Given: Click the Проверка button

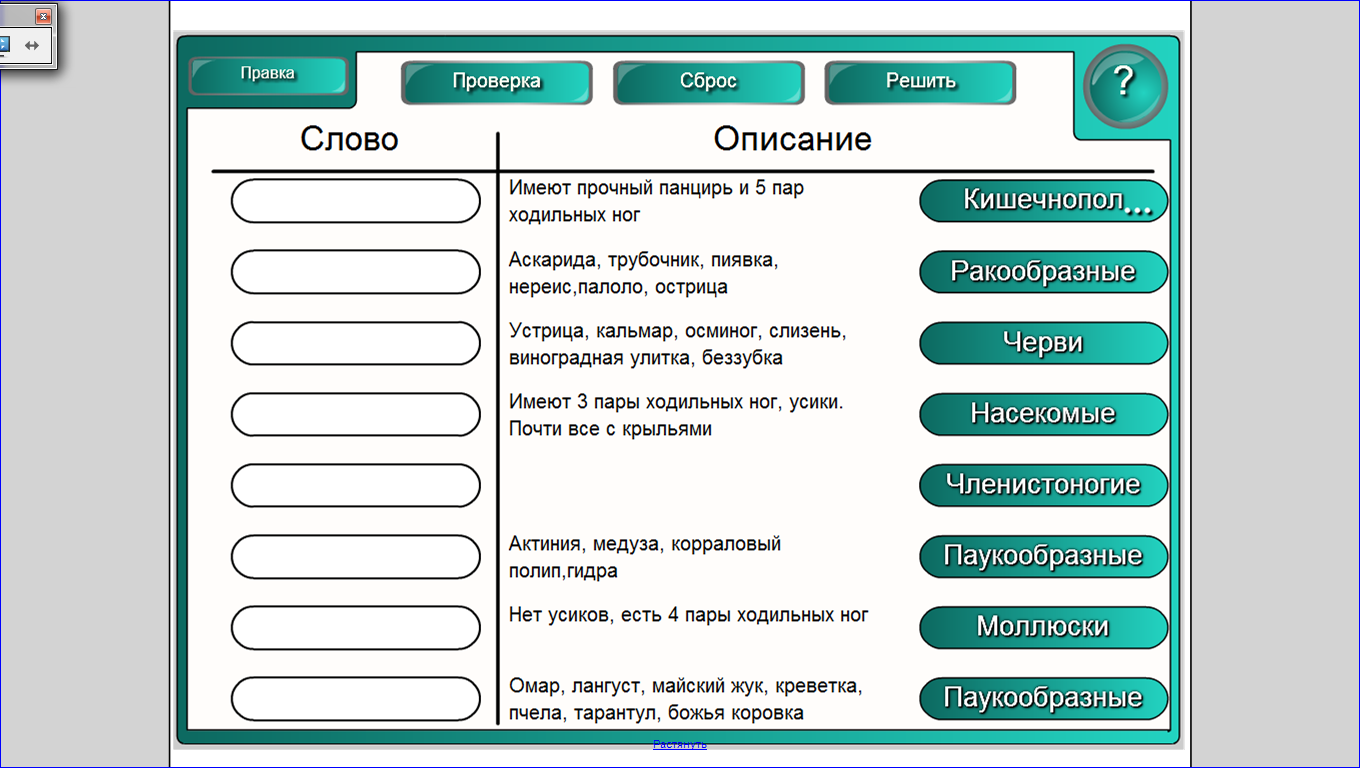Looking at the screenshot, I should point(496,82).
